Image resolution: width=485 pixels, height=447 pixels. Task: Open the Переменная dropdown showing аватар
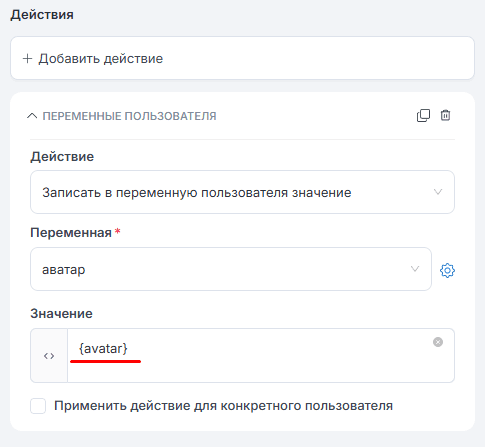click(231, 269)
